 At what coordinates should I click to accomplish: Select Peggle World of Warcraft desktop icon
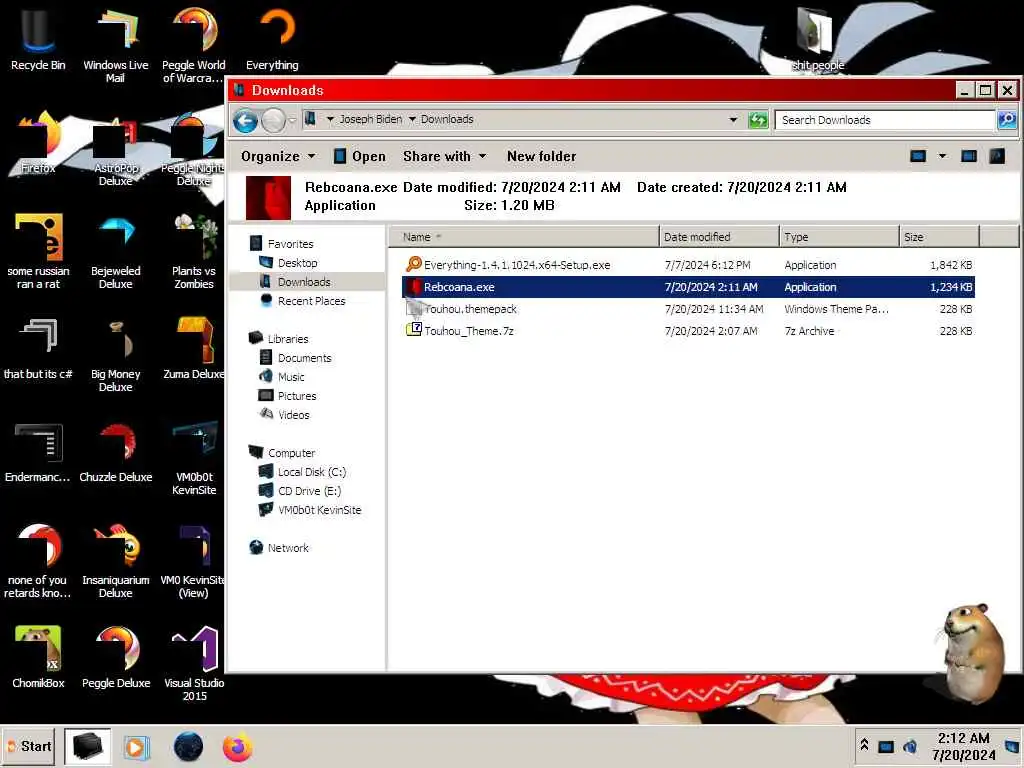pyautogui.click(x=193, y=46)
